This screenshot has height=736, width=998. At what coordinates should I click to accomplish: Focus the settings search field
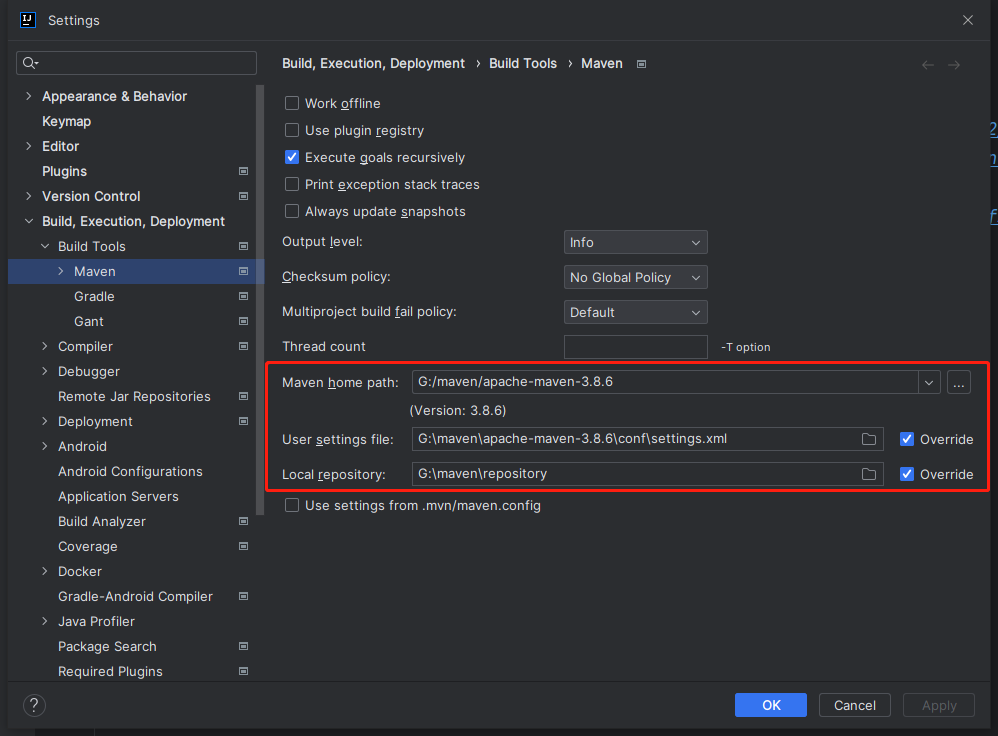coord(136,63)
